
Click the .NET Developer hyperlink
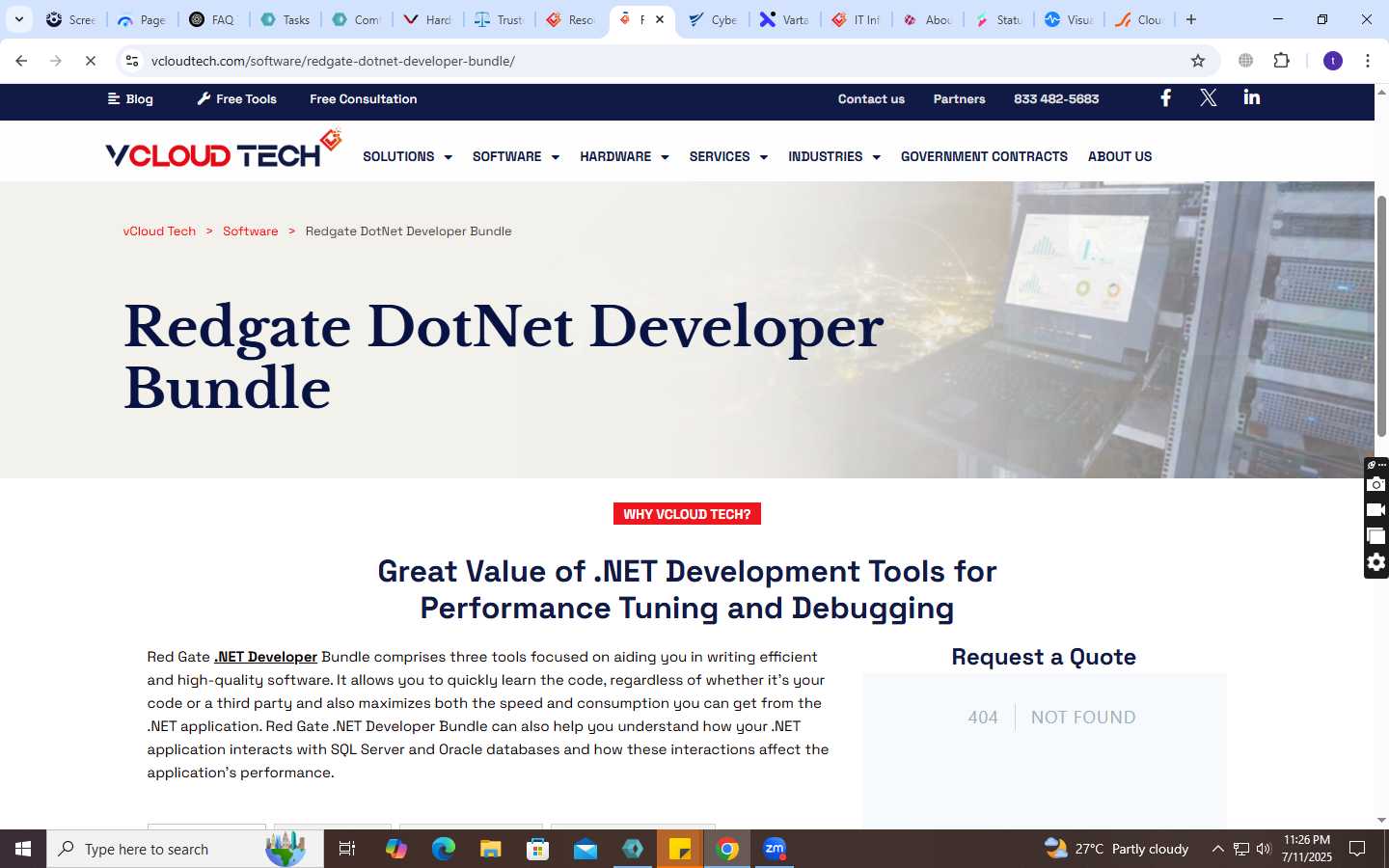pos(265,657)
